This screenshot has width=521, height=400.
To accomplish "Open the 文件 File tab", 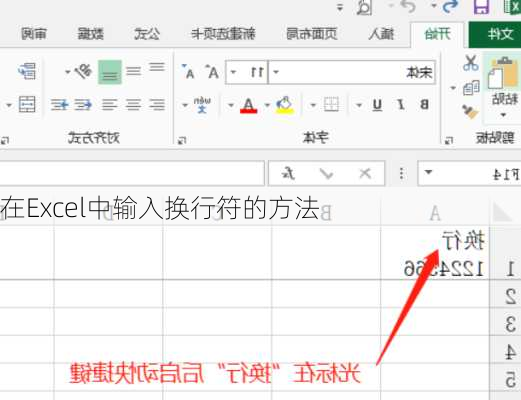I will 495,34.
